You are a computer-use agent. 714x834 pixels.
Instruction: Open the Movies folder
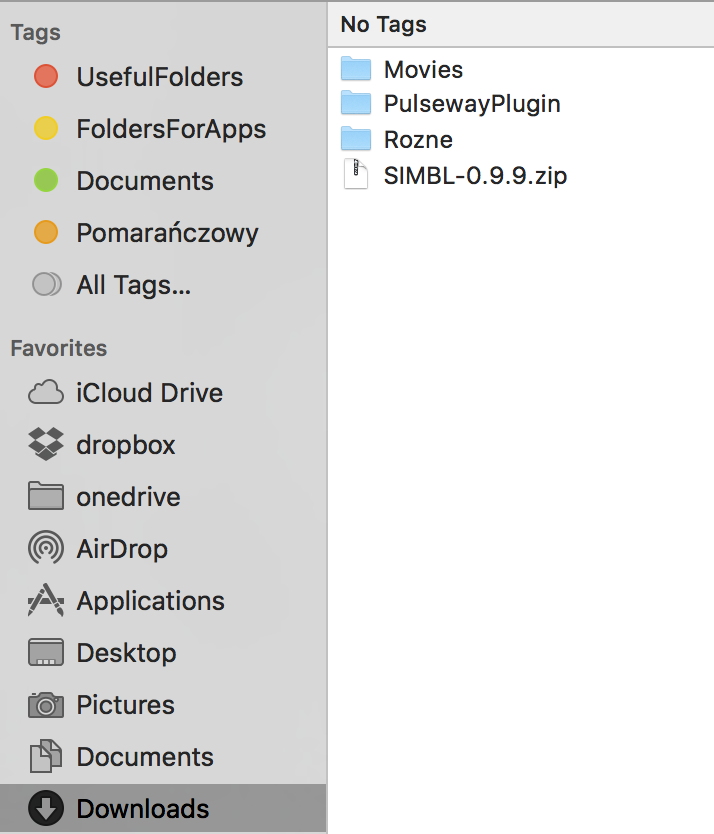pyautogui.click(x=424, y=69)
